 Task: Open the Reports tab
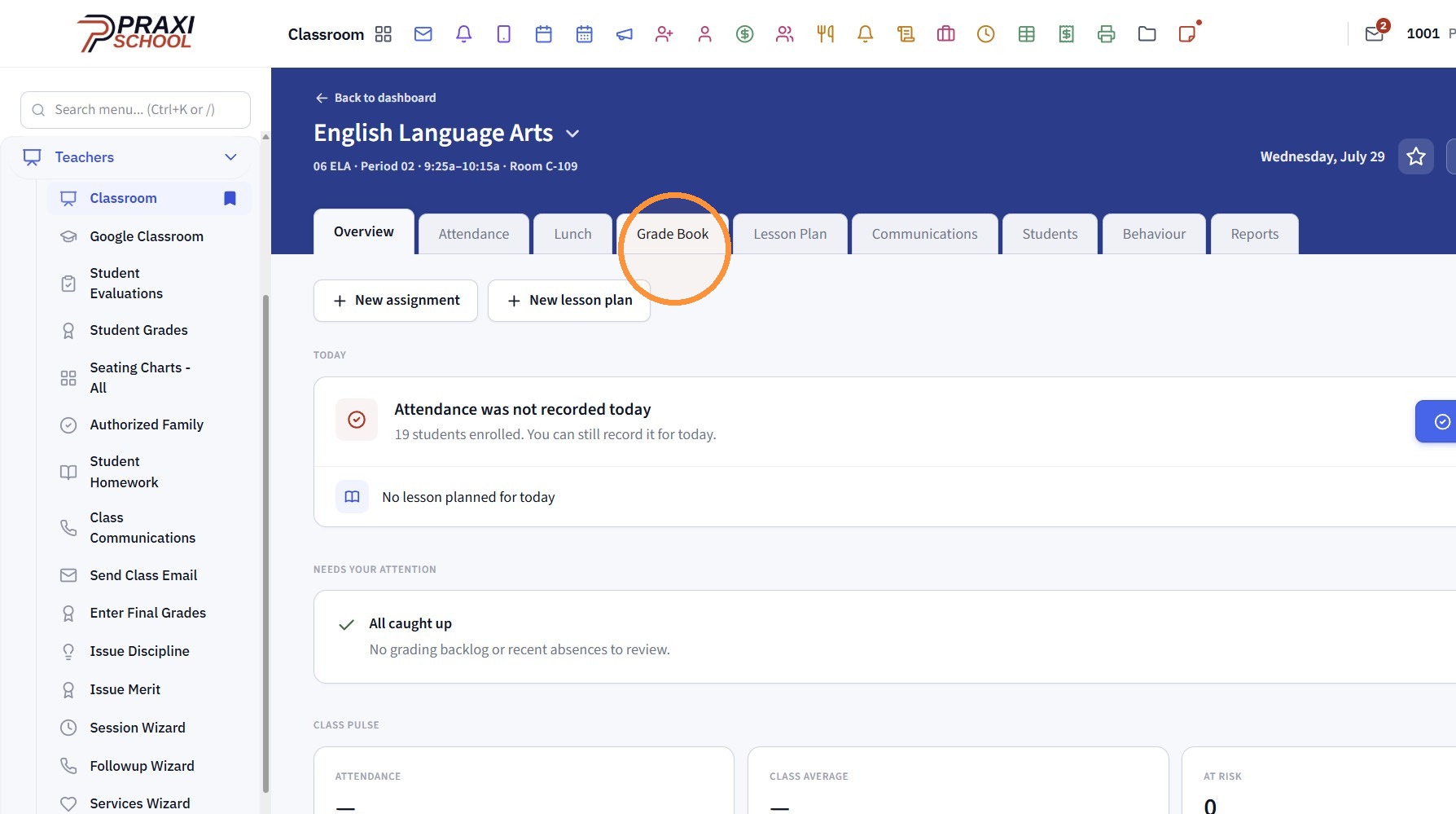coord(1255,234)
